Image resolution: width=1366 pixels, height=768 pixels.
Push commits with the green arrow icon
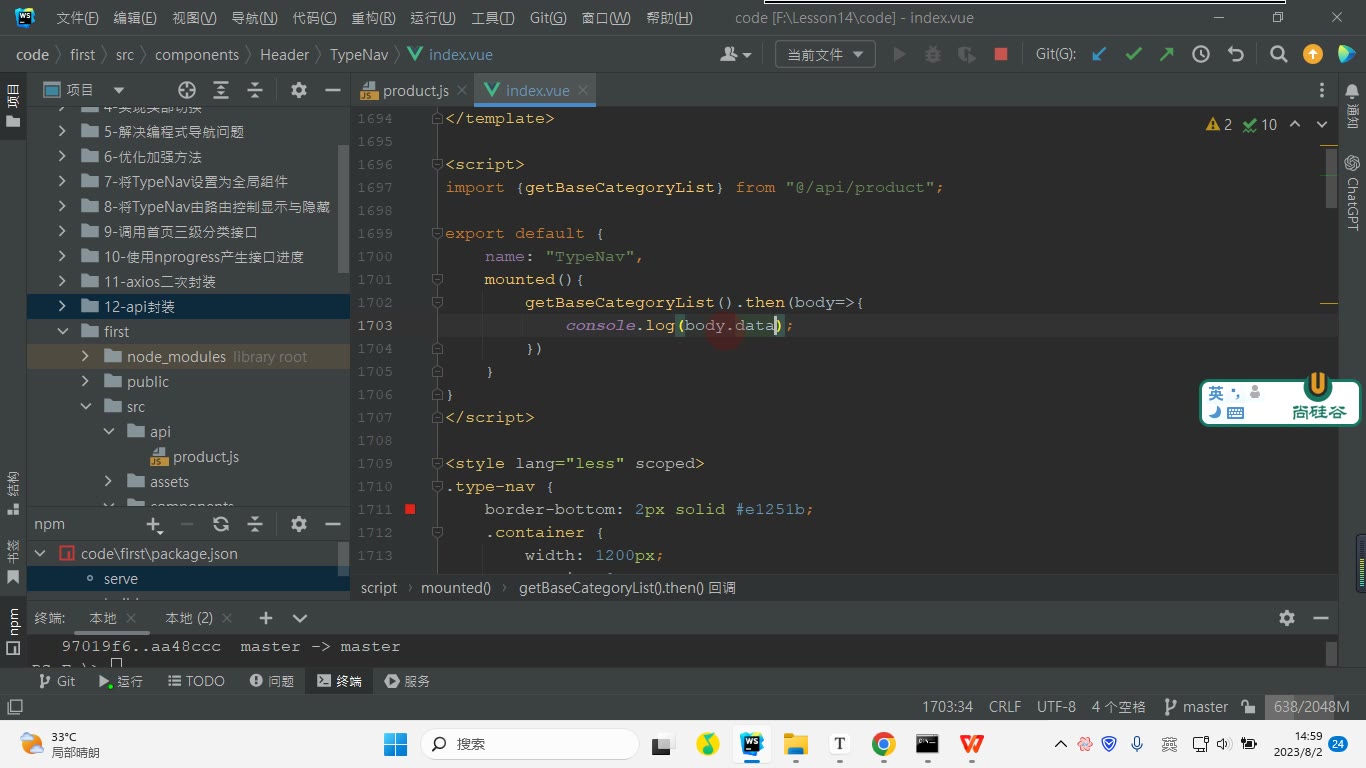1167,55
